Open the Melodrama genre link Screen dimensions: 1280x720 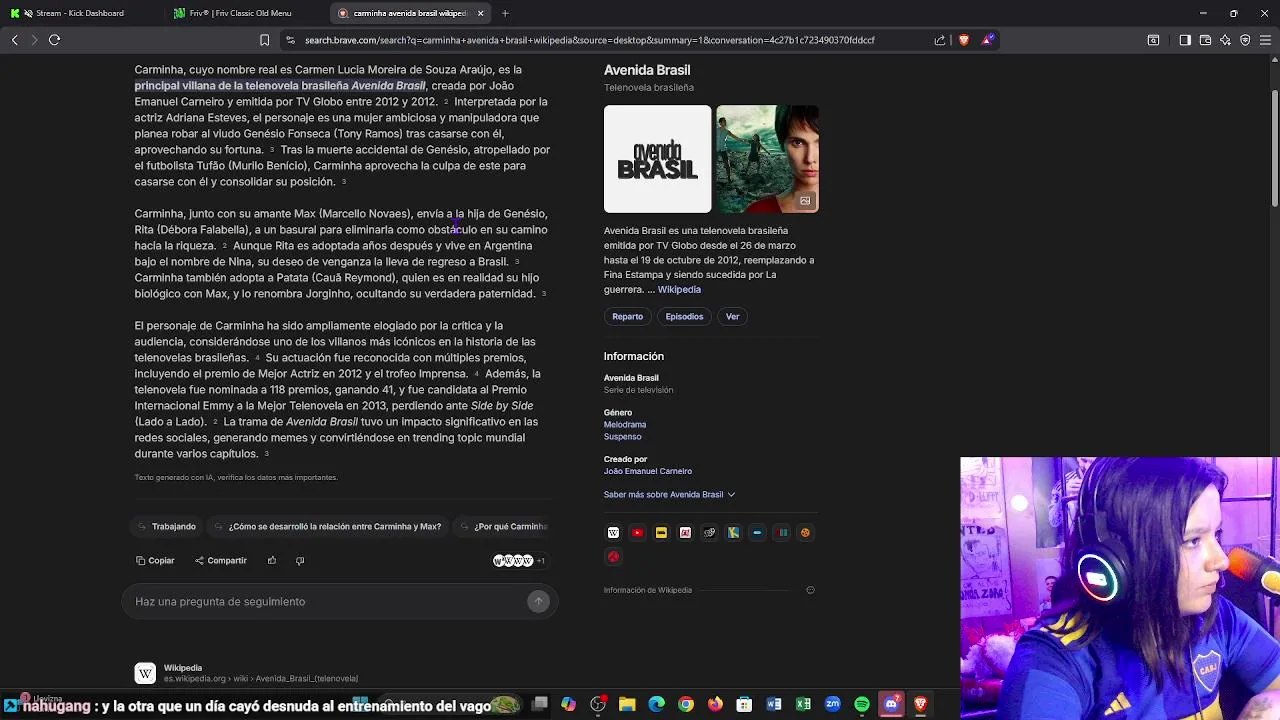point(625,425)
